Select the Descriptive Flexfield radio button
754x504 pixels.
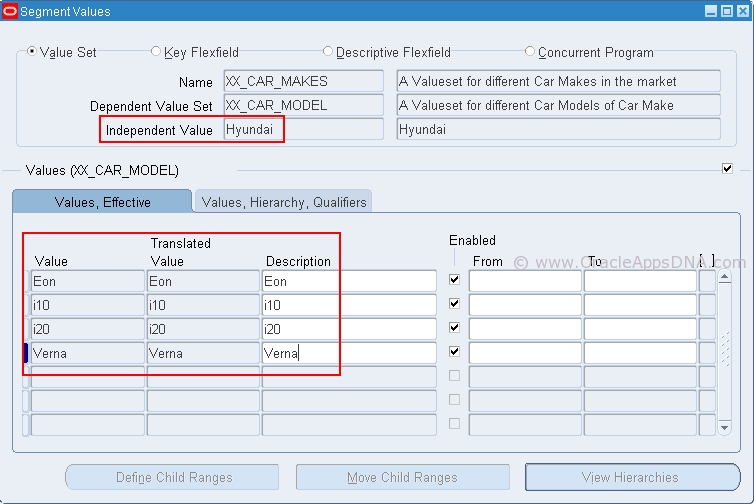pyautogui.click(x=327, y=51)
